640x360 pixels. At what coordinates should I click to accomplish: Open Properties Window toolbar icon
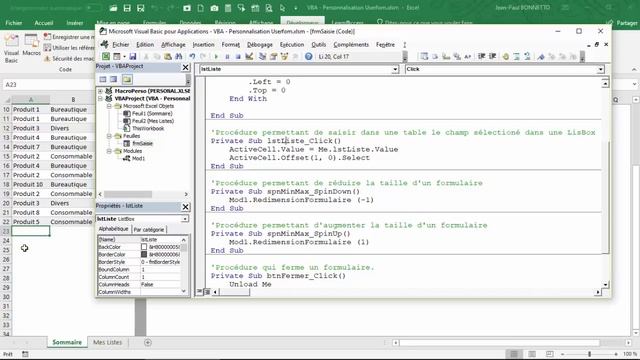pos(273,56)
